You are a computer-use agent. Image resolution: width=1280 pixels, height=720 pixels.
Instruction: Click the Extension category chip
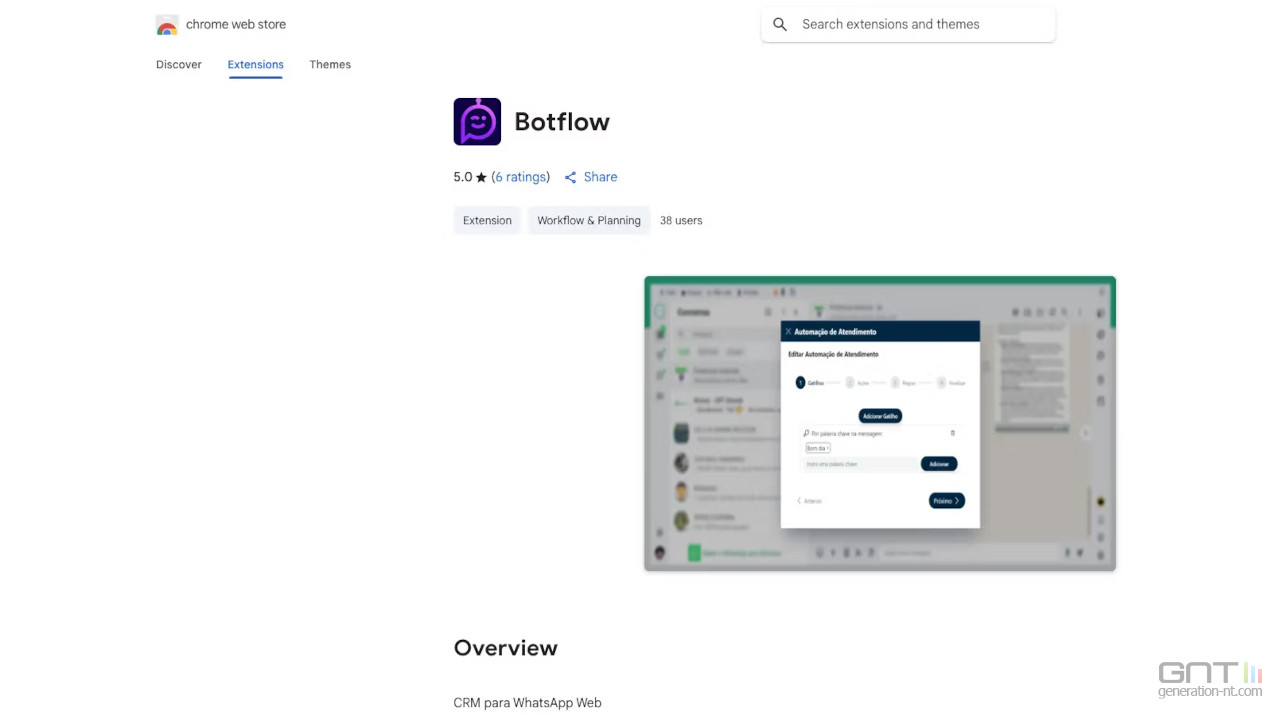click(x=487, y=221)
